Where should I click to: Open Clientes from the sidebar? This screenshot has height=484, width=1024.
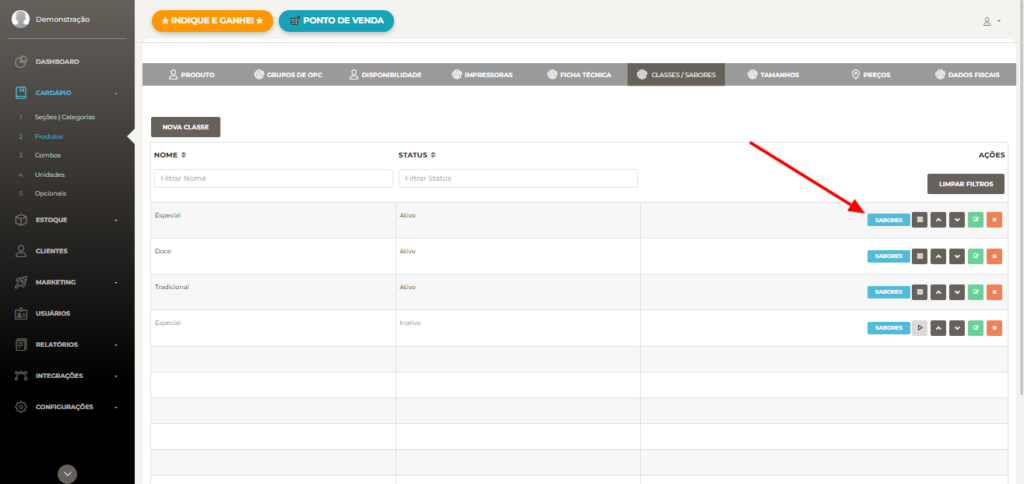click(x=51, y=251)
